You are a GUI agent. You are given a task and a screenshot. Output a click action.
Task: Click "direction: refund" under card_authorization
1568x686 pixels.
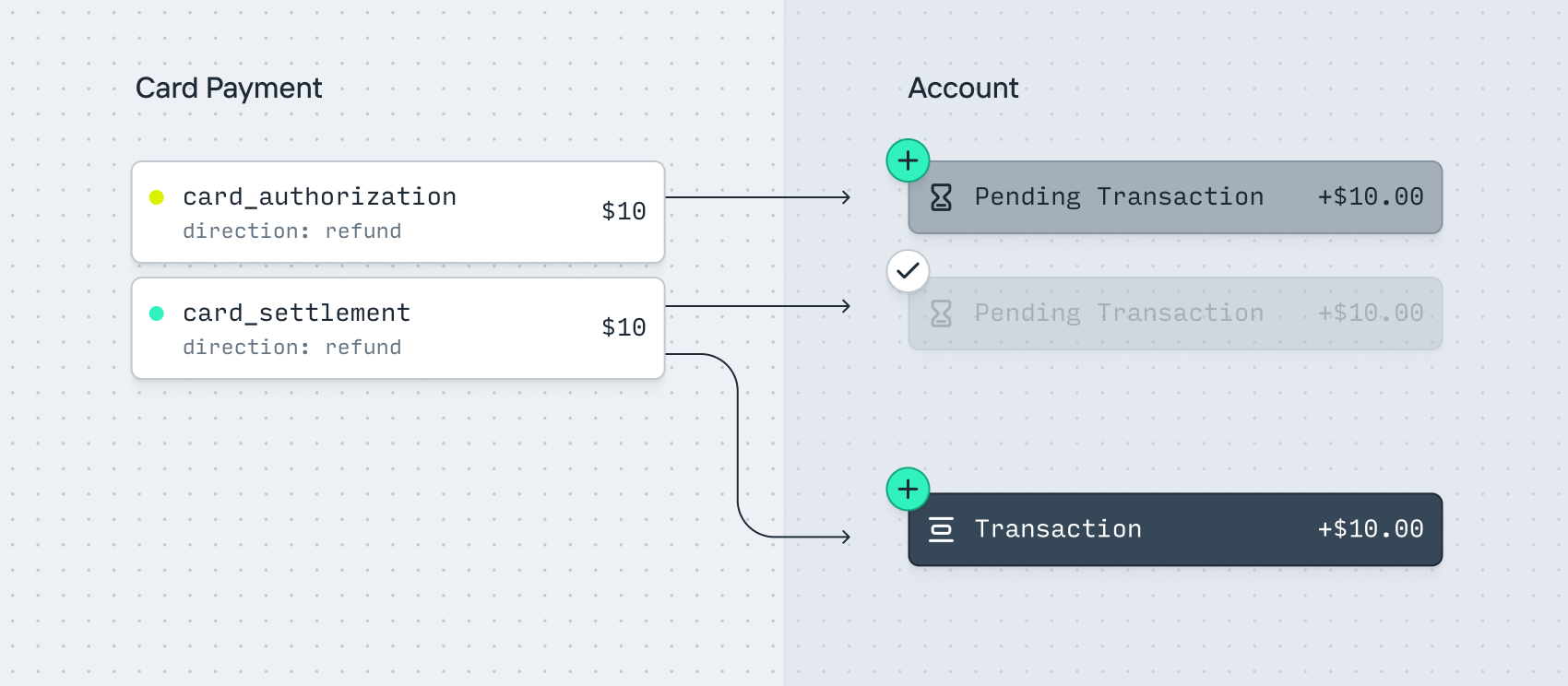pos(291,231)
